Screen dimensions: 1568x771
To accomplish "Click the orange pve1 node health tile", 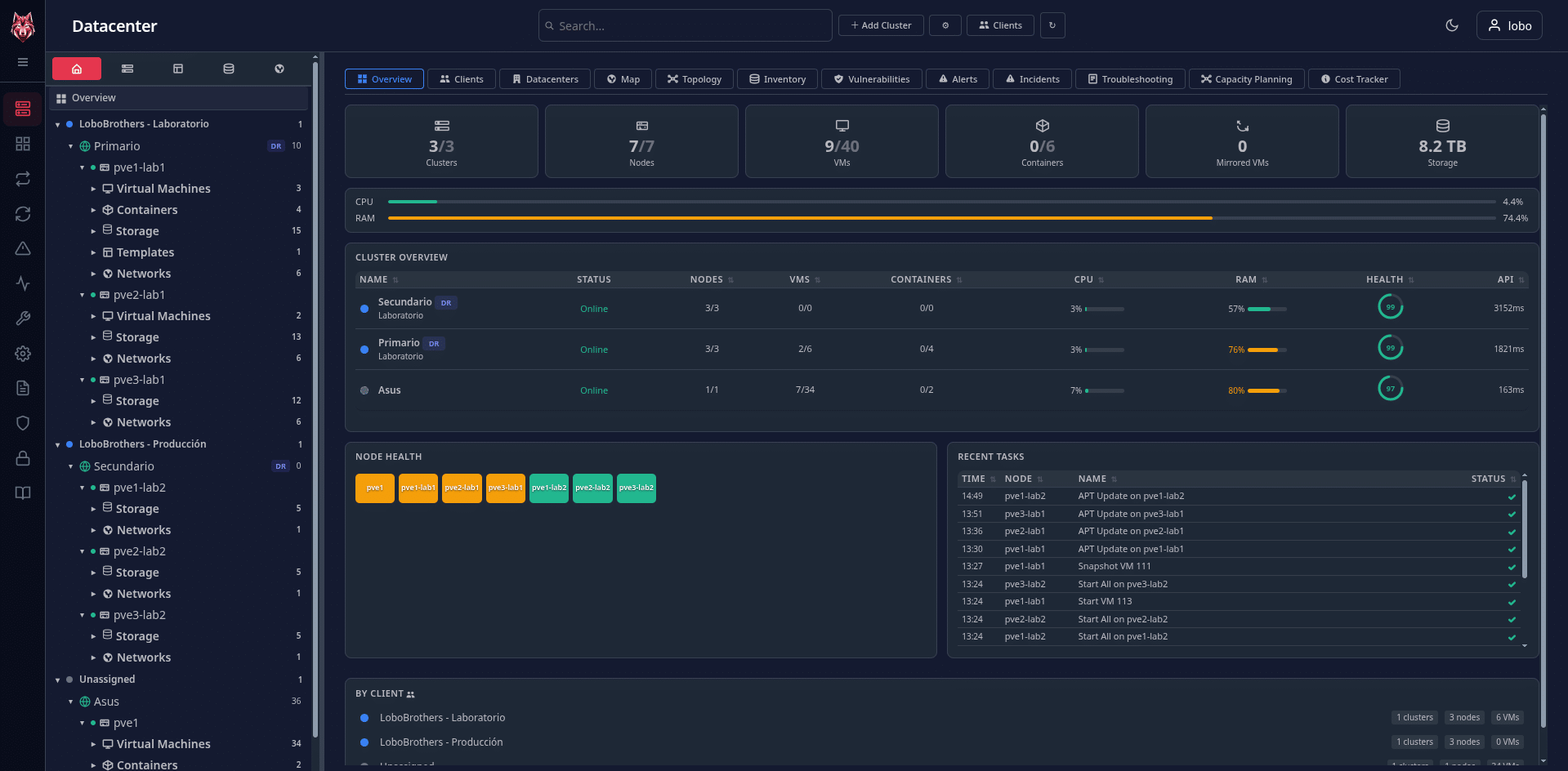I will [375, 488].
